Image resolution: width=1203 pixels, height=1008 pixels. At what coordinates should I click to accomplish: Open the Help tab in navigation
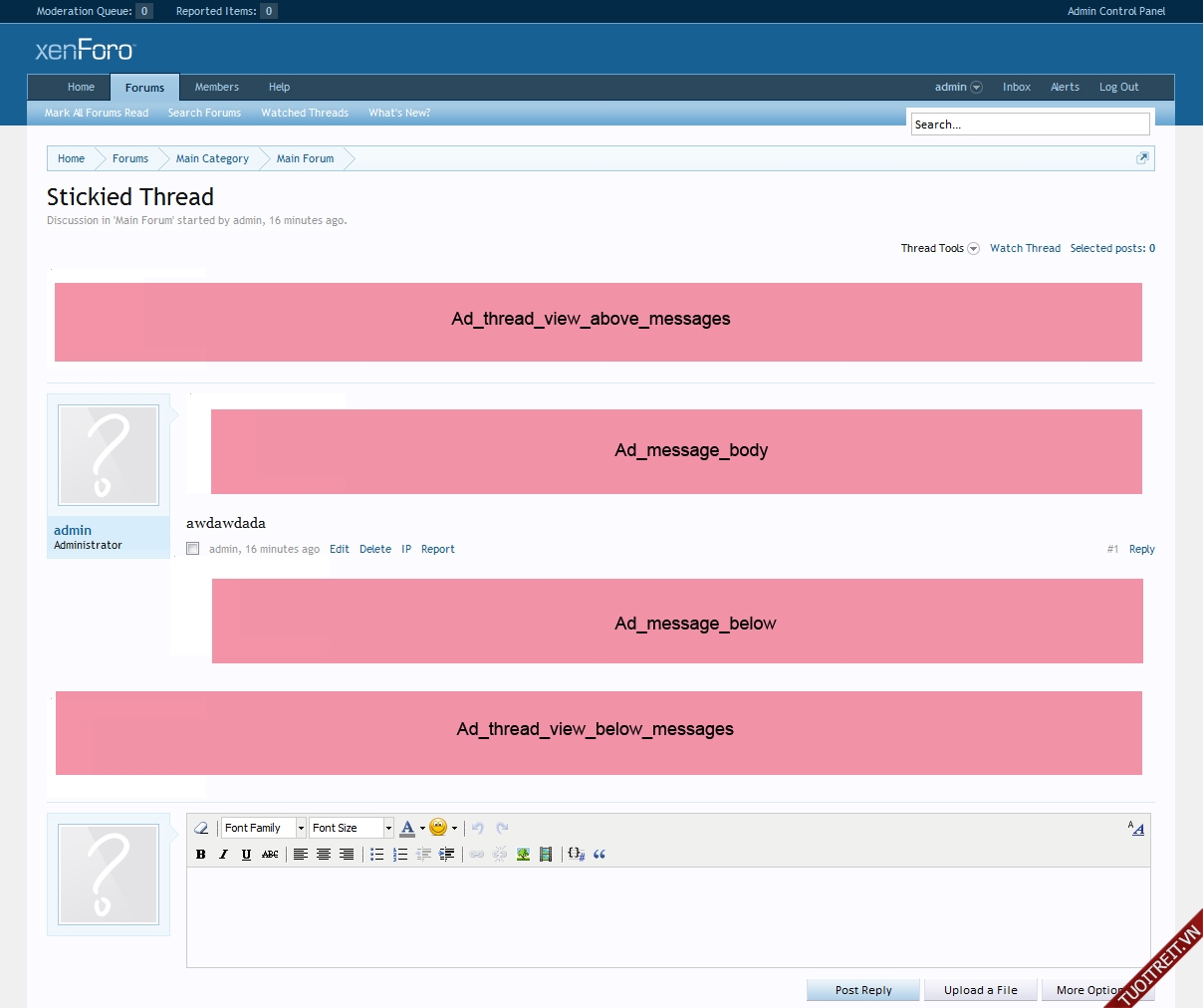(x=279, y=88)
